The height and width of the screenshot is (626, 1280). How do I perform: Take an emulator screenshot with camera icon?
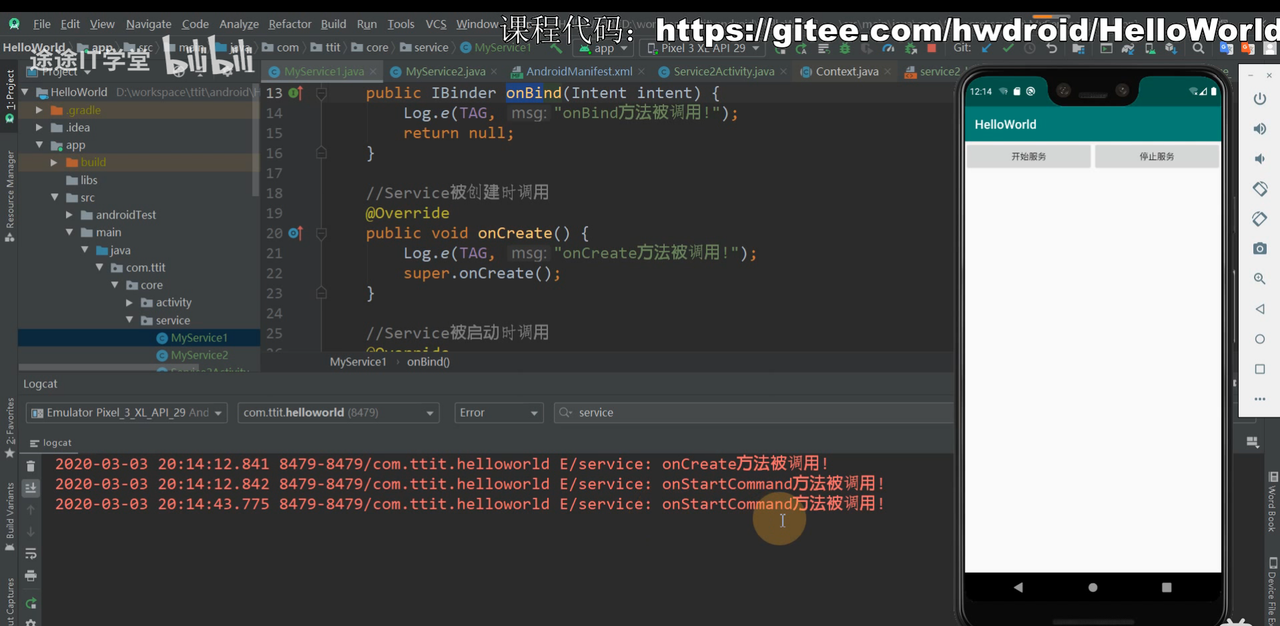point(1260,248)
